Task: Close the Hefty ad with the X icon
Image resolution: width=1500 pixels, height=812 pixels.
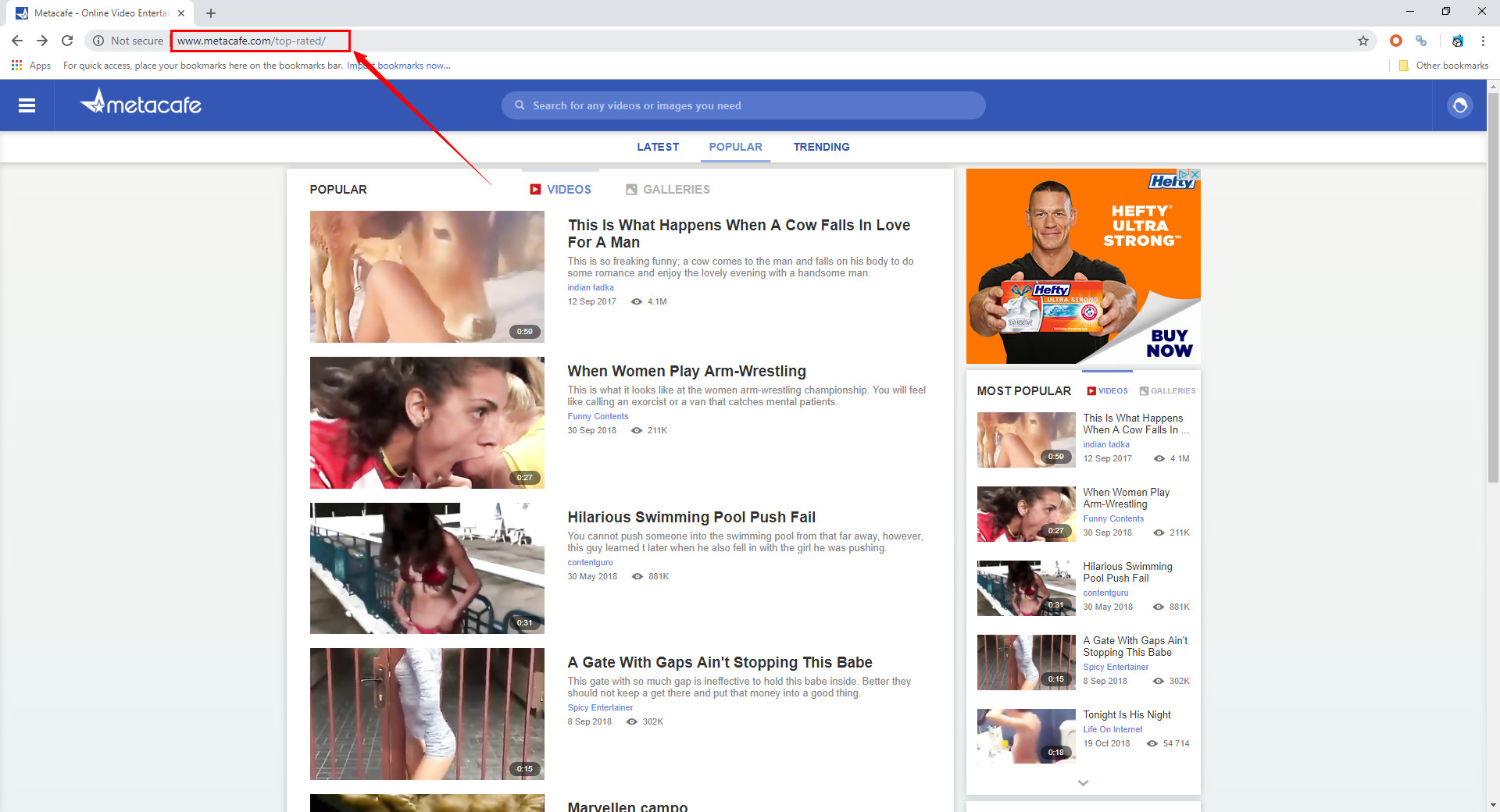Action: 1195,174
